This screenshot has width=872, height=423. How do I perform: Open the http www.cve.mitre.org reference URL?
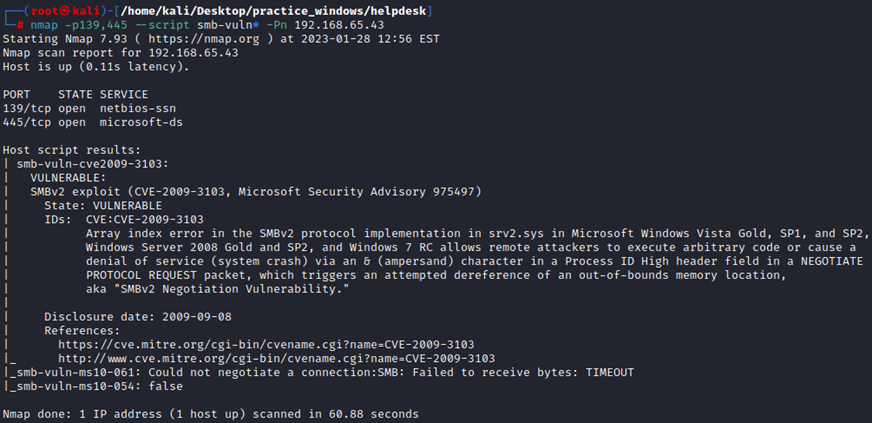(x=276, y=358)
